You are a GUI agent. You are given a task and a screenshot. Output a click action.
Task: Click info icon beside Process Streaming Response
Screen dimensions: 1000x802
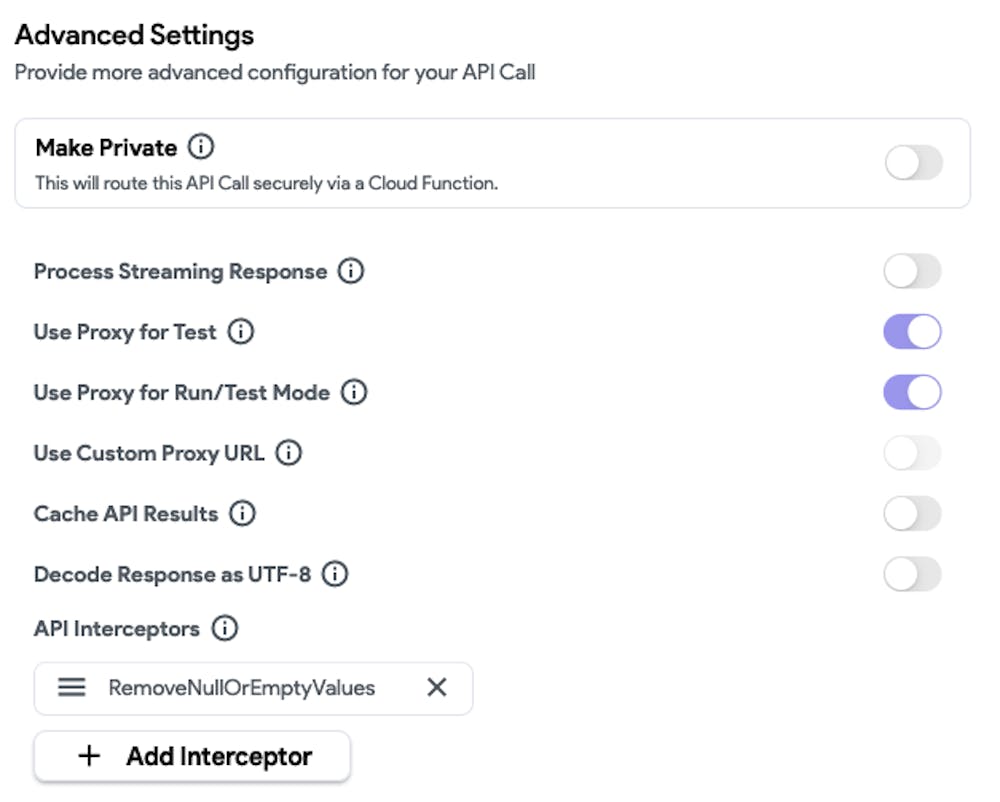coord(350,271)
